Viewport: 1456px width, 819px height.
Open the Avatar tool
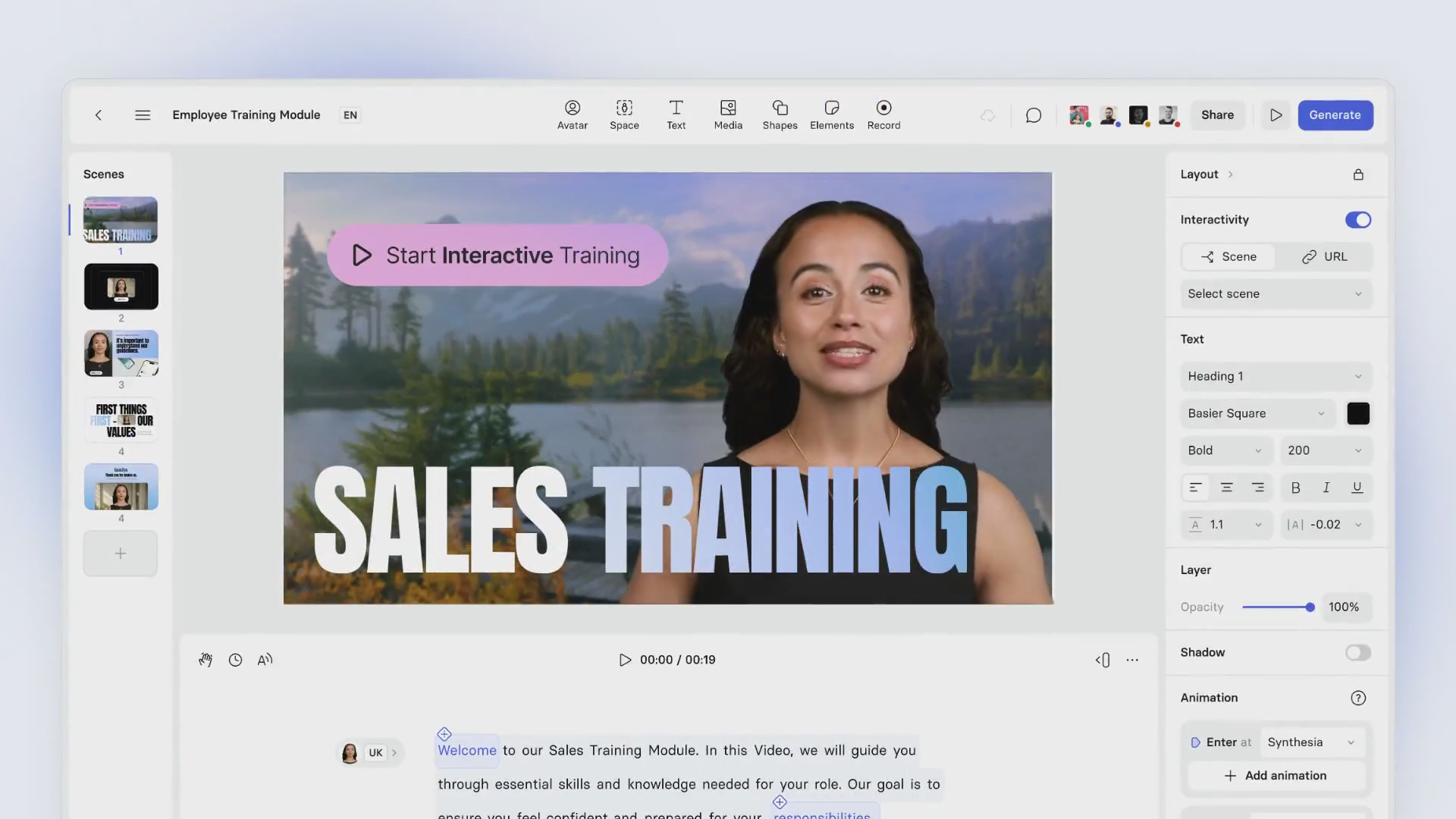(x=572, y=115)
